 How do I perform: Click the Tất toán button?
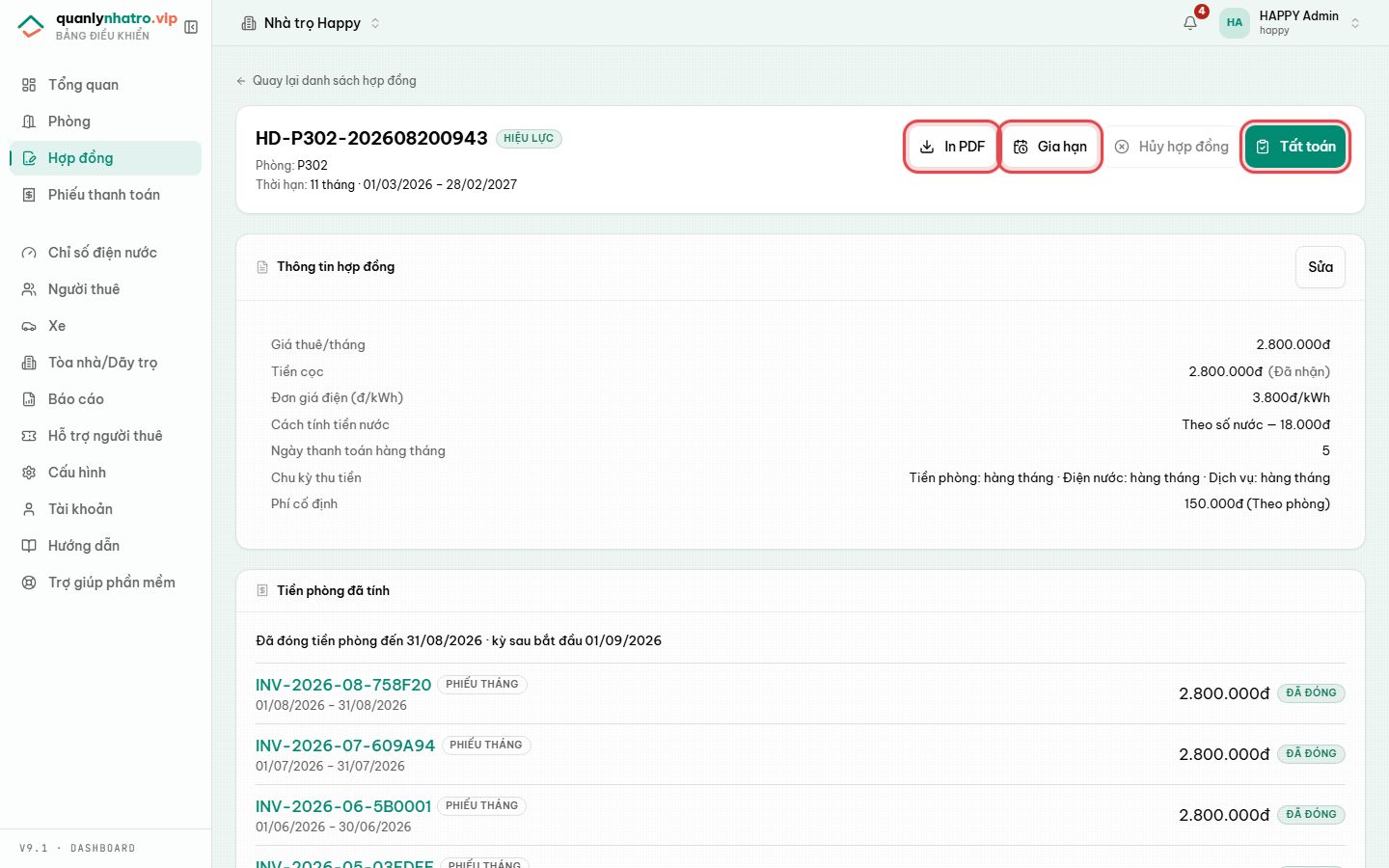(x=1295, y=147)
